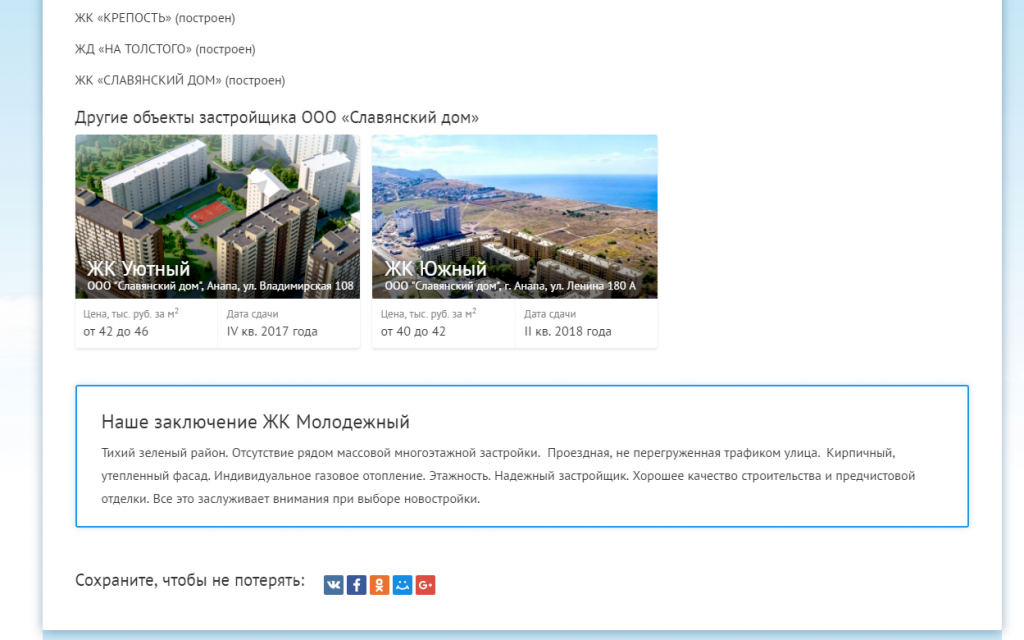Share via Google Plus red icon
1024x640 pixels.
(x=425, y=584)
